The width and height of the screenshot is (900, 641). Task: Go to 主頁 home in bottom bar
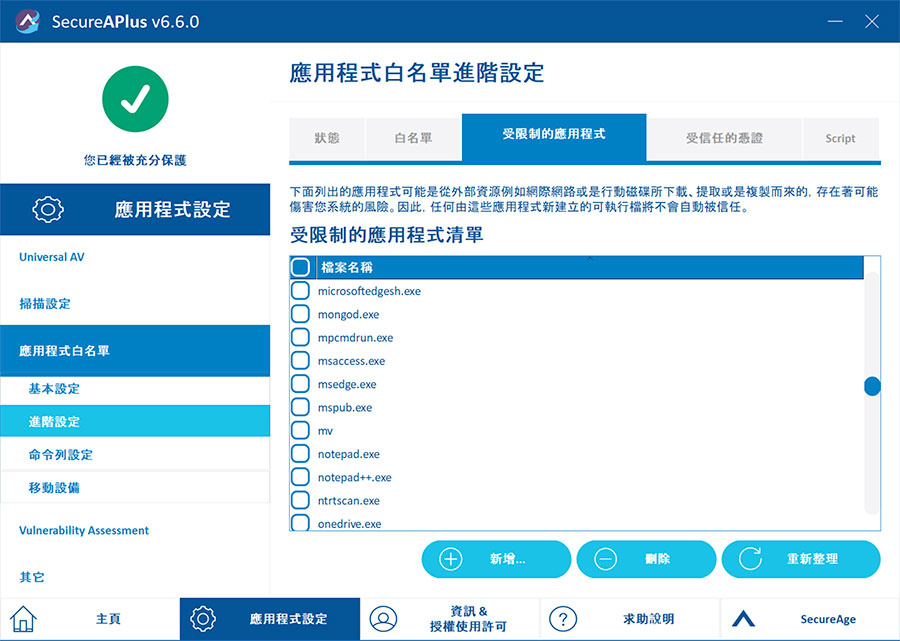pos(90,619)
